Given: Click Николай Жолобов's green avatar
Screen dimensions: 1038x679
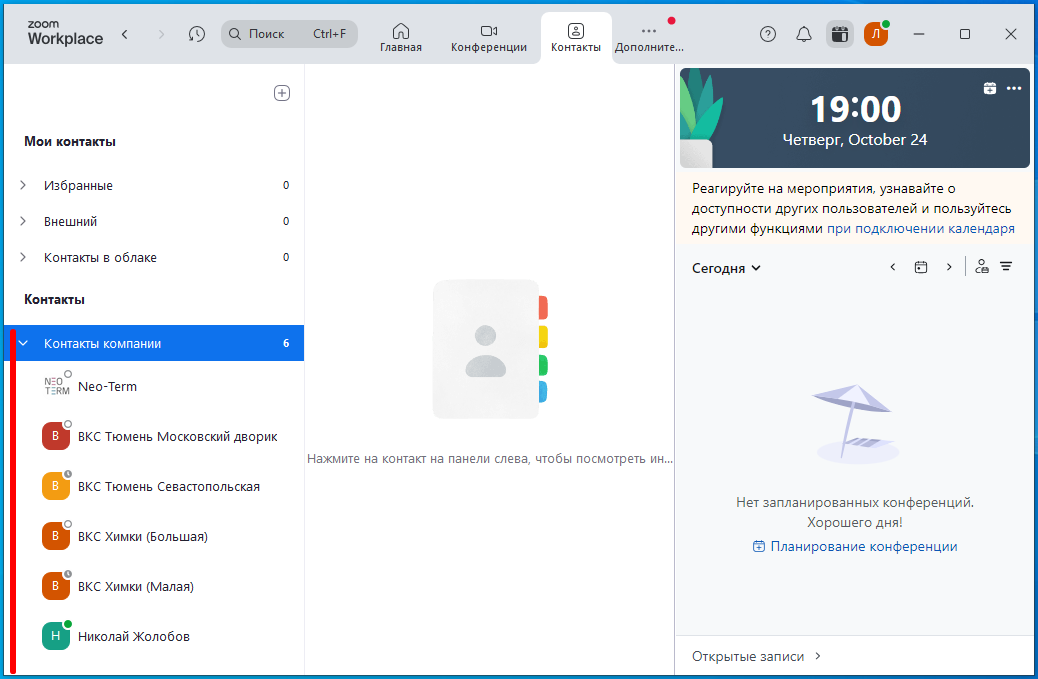Looking at the screenshot, I should (x=56, y=636).
